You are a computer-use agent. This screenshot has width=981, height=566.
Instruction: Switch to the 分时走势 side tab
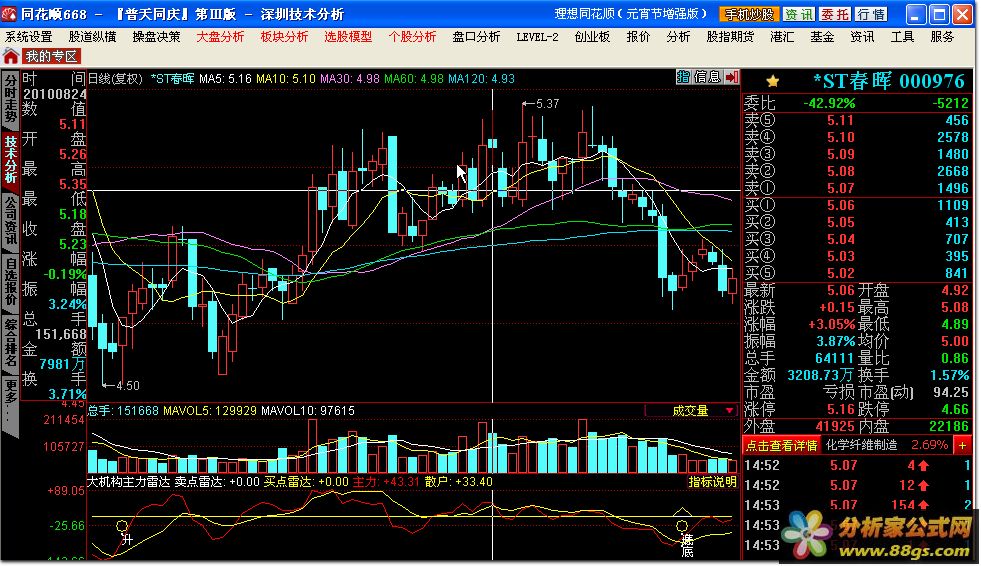[x=11, y=98]
